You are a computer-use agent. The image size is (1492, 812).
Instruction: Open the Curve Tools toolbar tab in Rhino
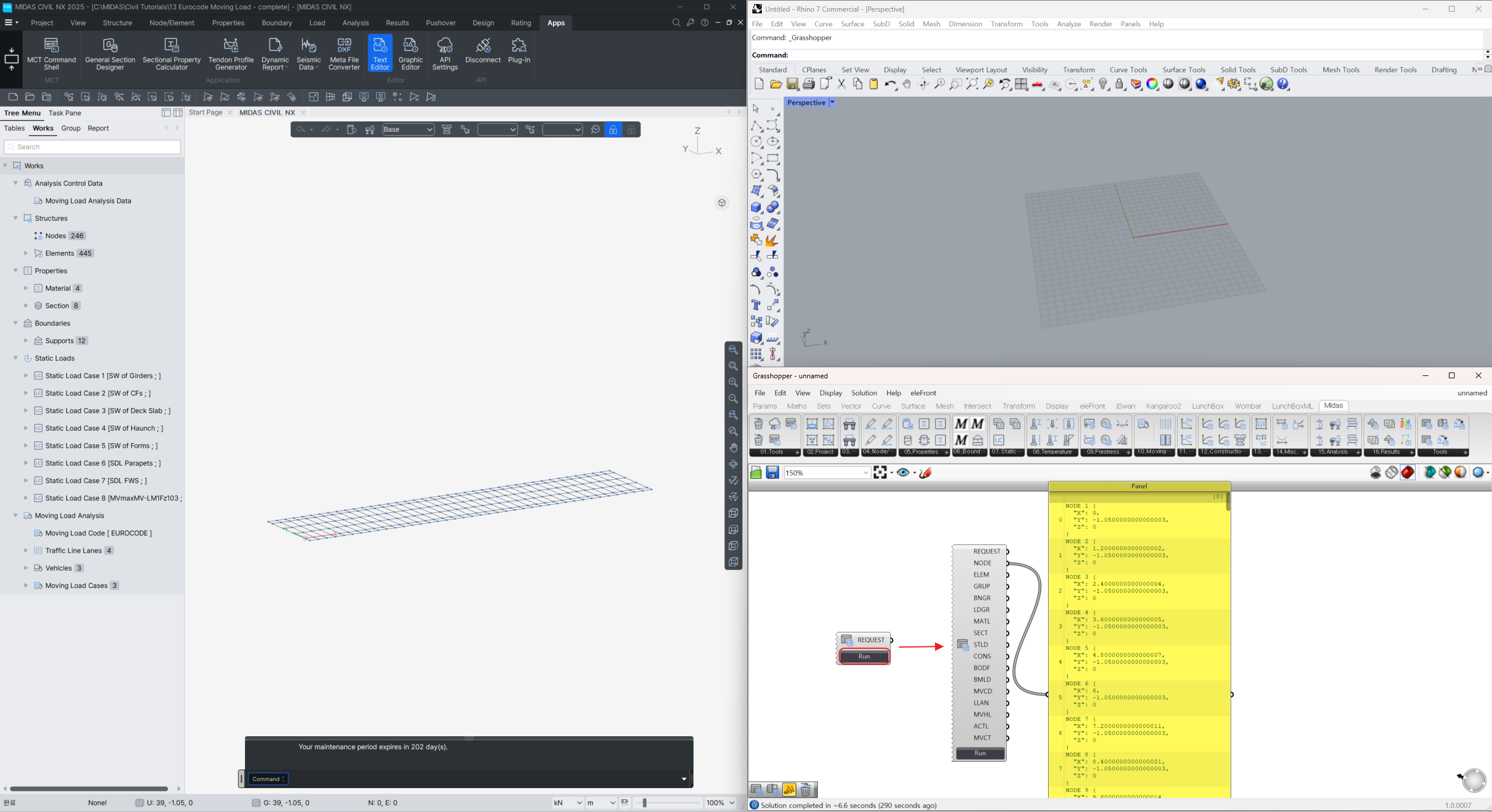coord(1127,69)
